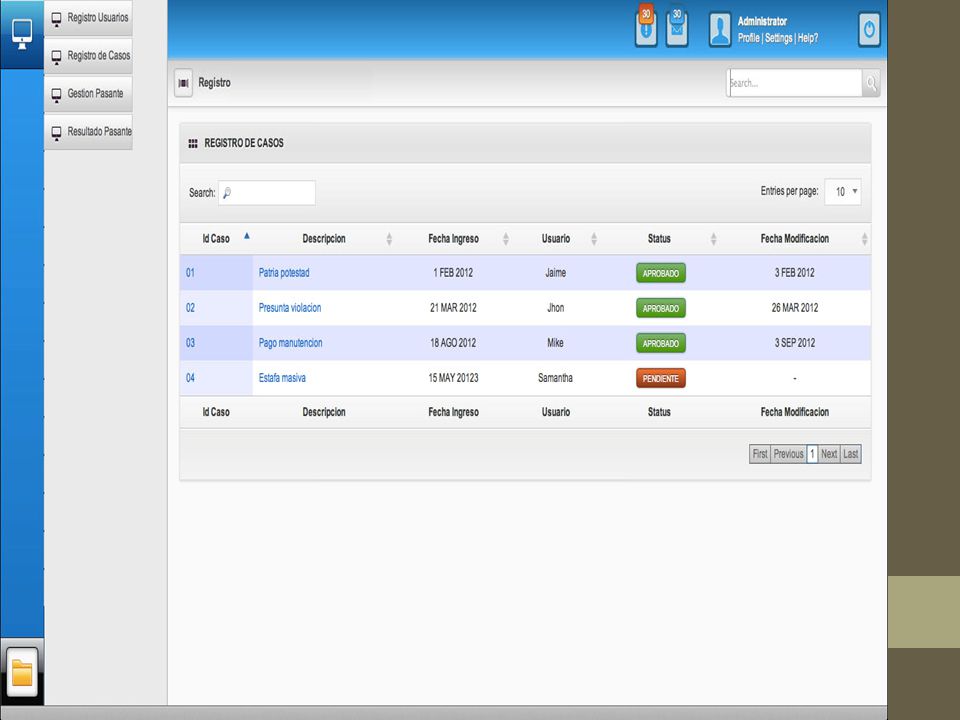The height and width of the screenshot is (720, 960).
Task: Click user cell Jhon
Action: [555, 308]
